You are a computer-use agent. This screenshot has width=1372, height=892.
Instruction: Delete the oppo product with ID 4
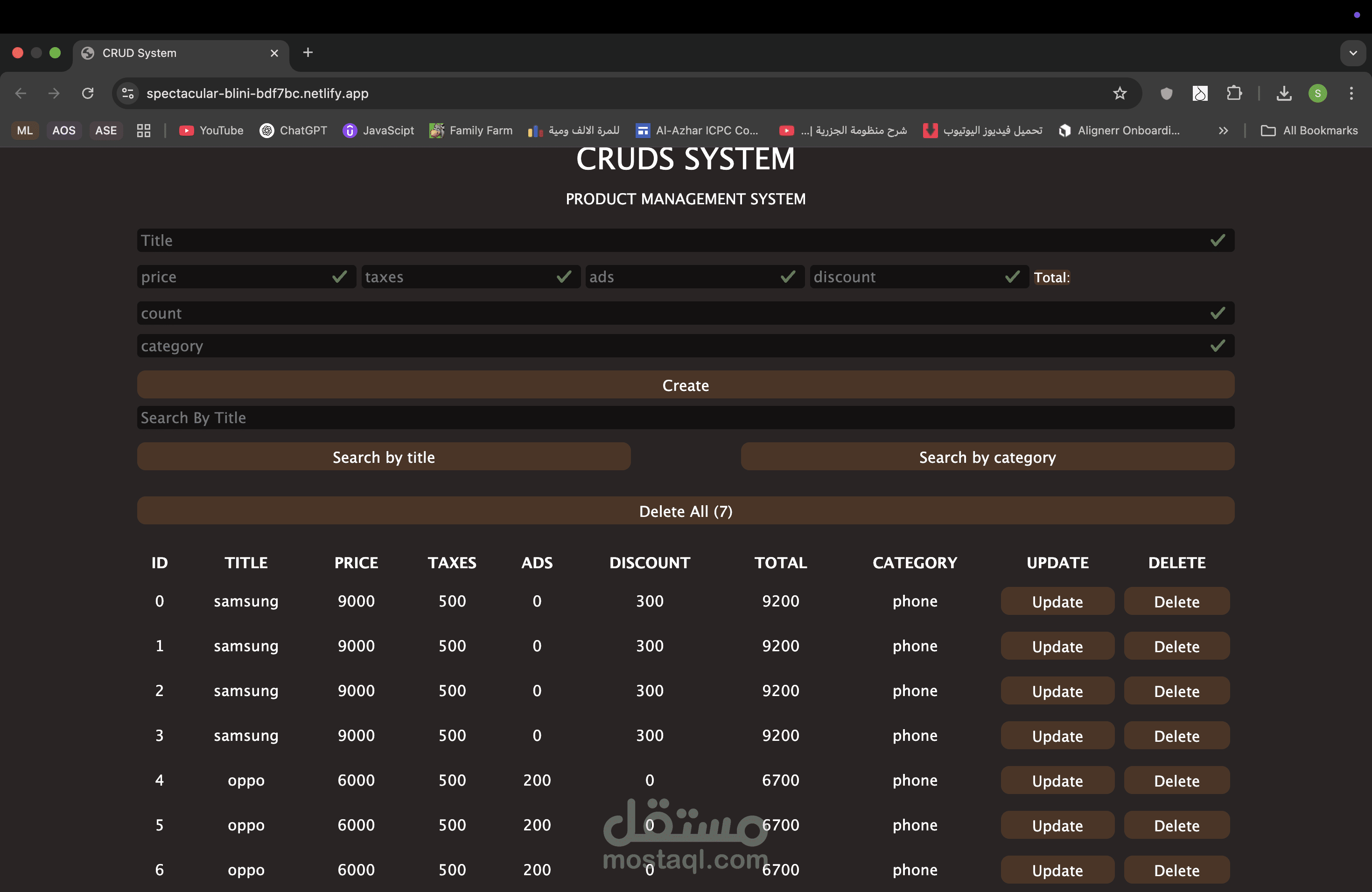click(x=1176, y=781)
